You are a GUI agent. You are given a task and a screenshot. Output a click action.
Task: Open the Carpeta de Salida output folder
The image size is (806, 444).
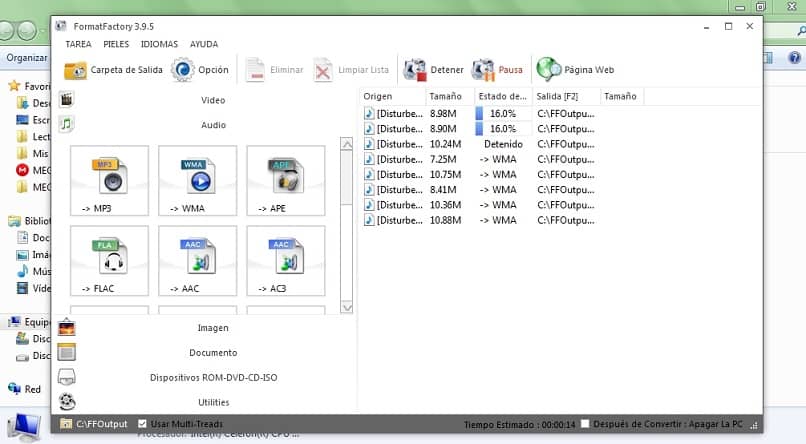click(x=114, y=70)
